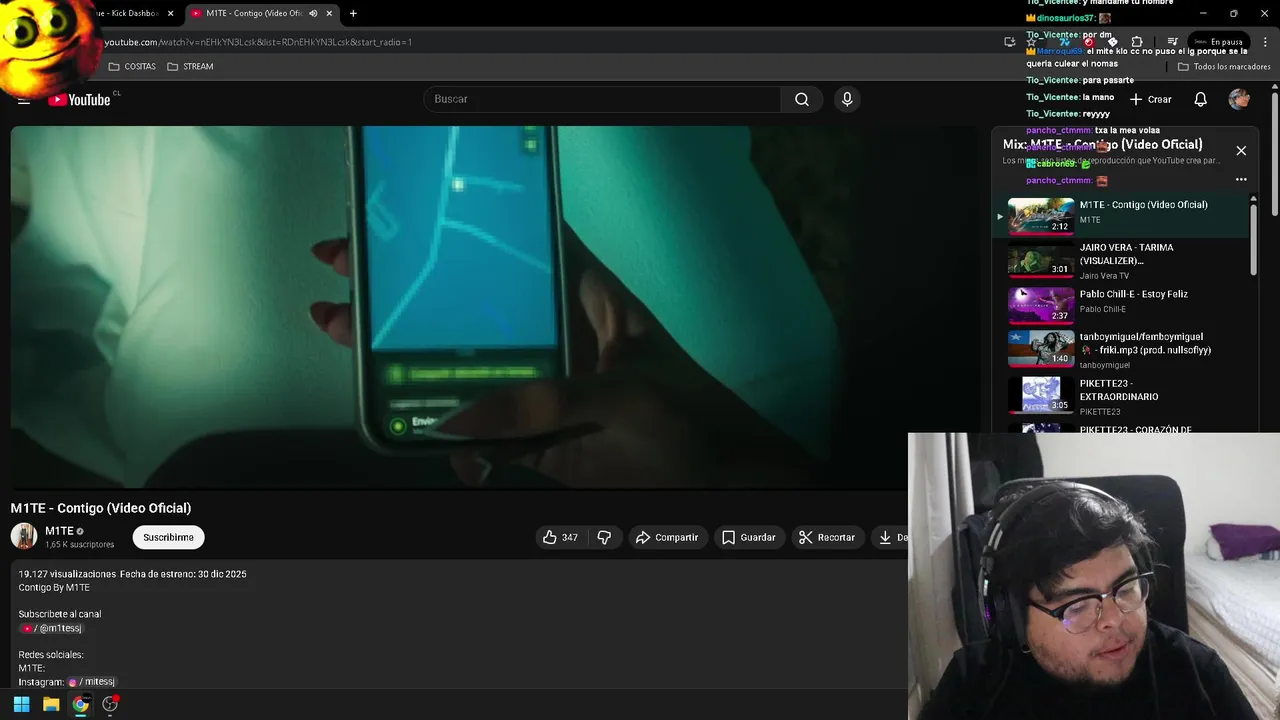Open the @m1tessj channel link
The height and width of the screenshot is (720, 1280).
tap(51, 628)
